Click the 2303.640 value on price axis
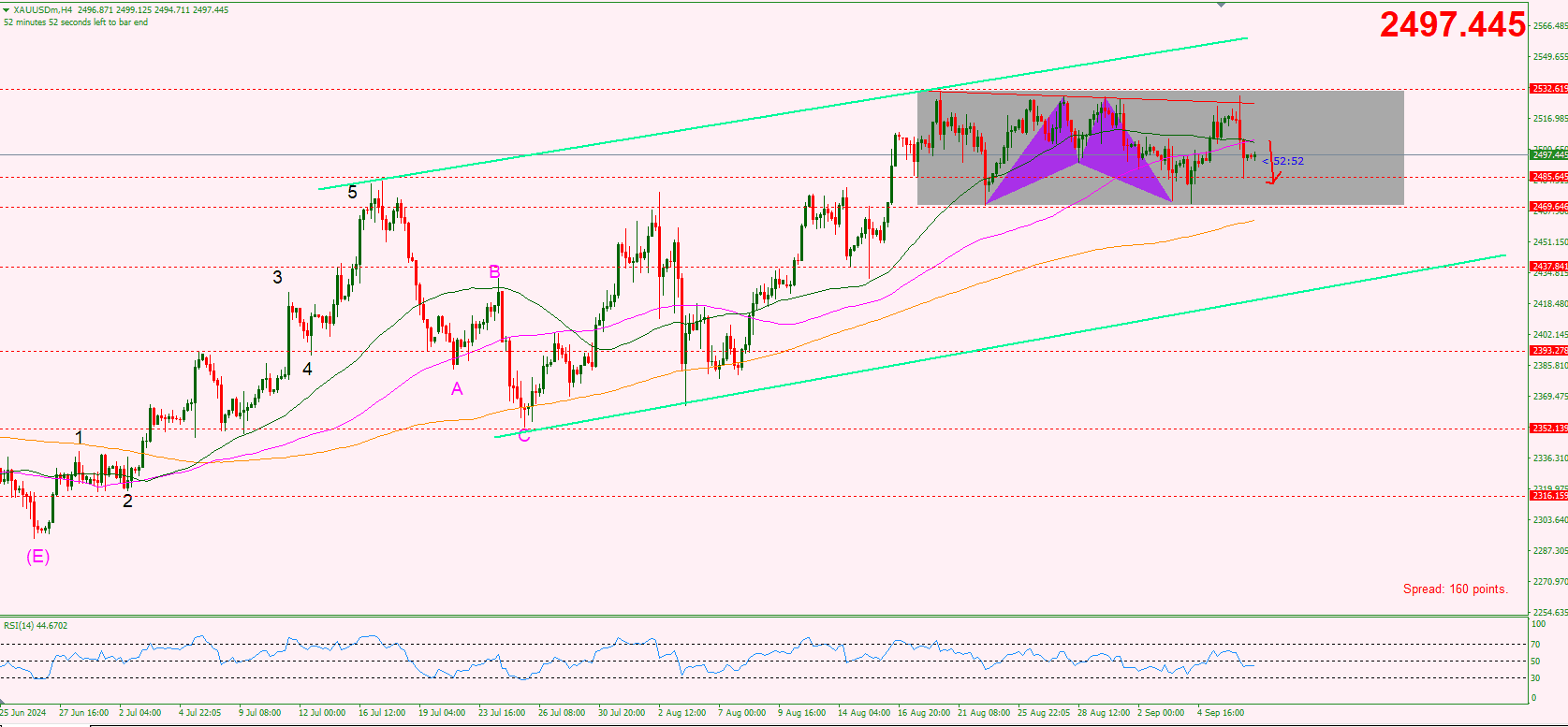The image size is (1568, 727). [x=1550, y=520]
